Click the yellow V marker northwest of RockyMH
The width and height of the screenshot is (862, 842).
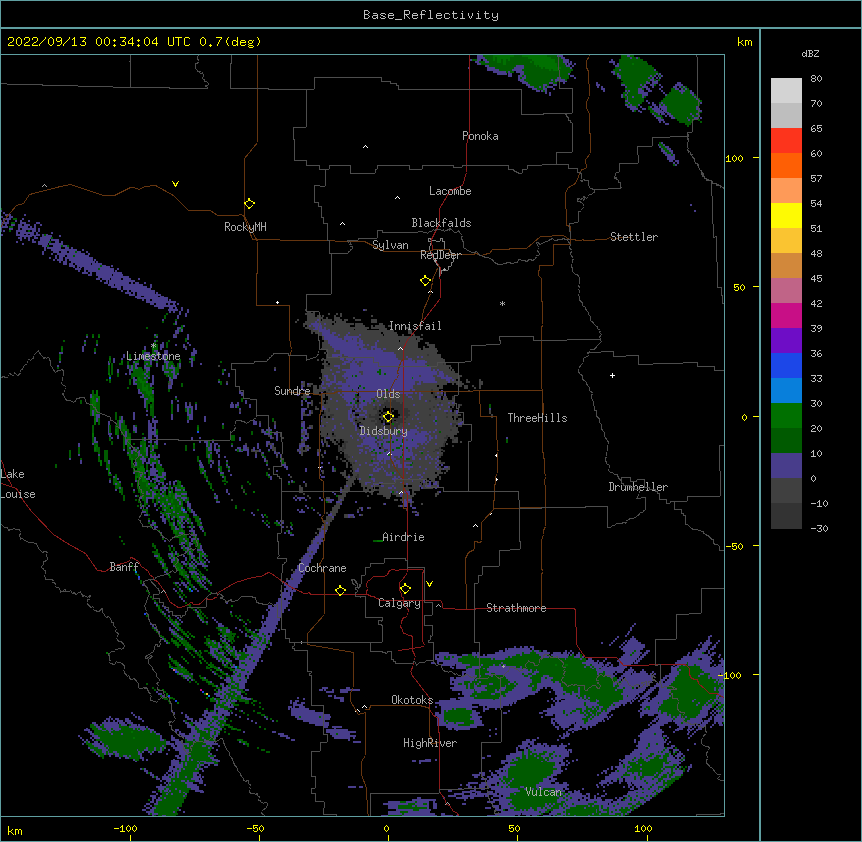tap(175, 184)
